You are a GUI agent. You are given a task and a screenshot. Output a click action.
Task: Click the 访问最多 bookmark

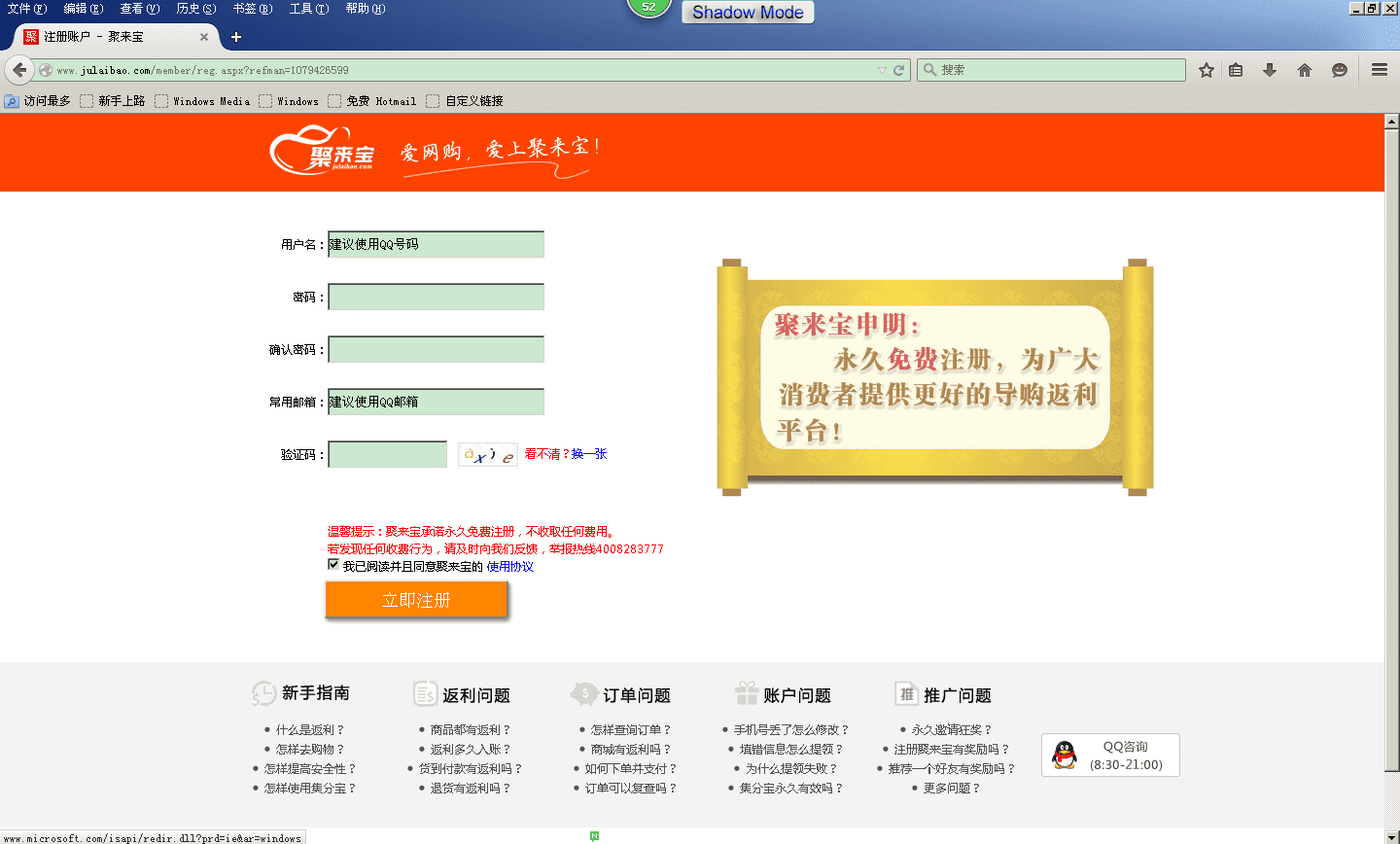click(x=38, y=101)
